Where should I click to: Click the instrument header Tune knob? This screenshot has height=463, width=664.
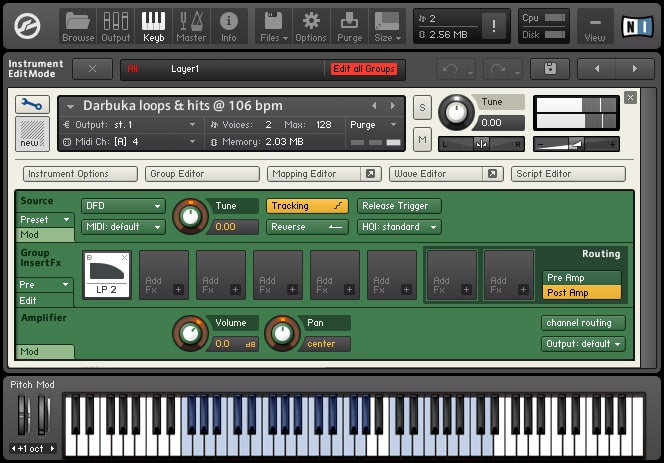coord(456,113)
